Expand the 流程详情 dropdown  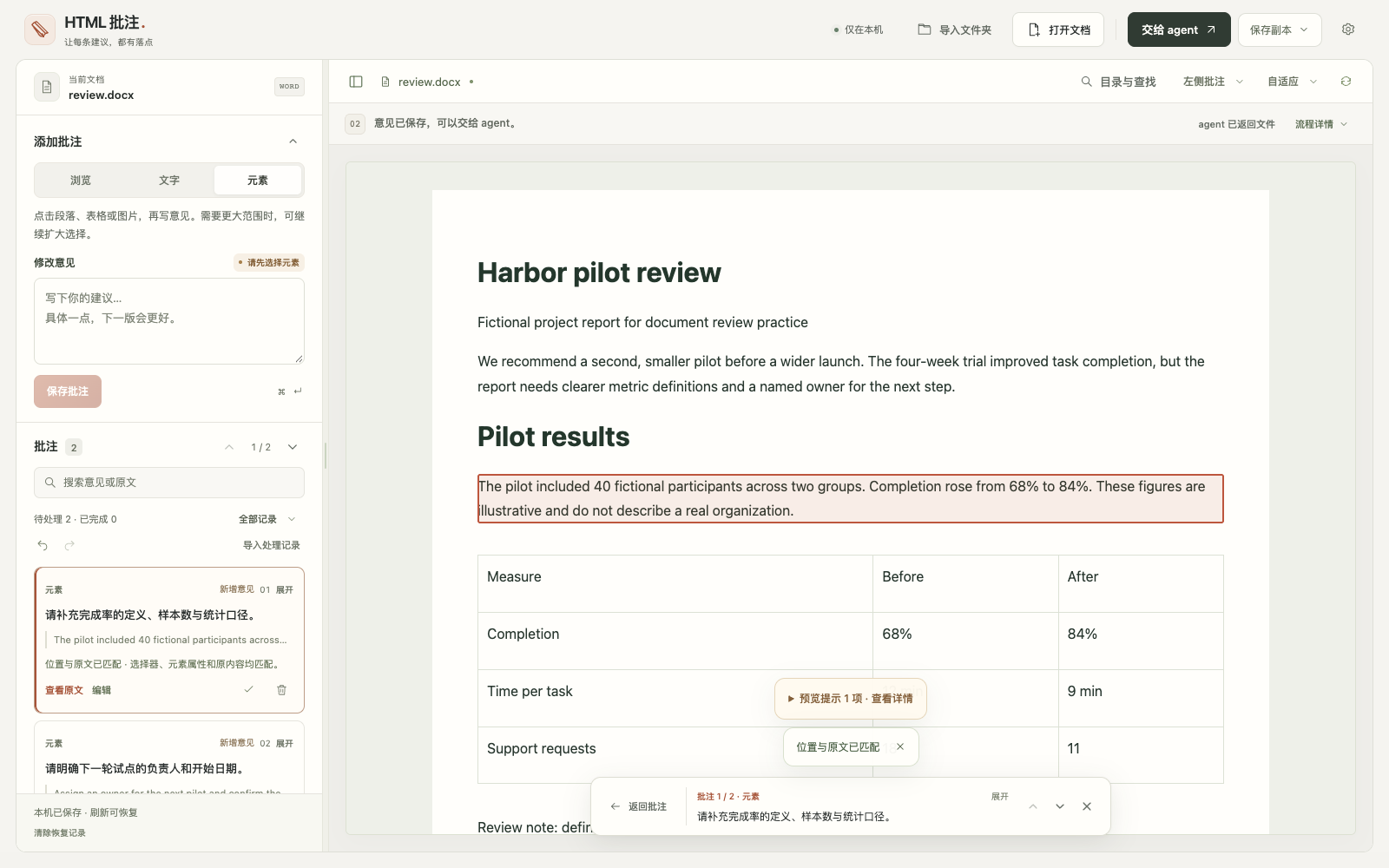(x=1321, y=124)
